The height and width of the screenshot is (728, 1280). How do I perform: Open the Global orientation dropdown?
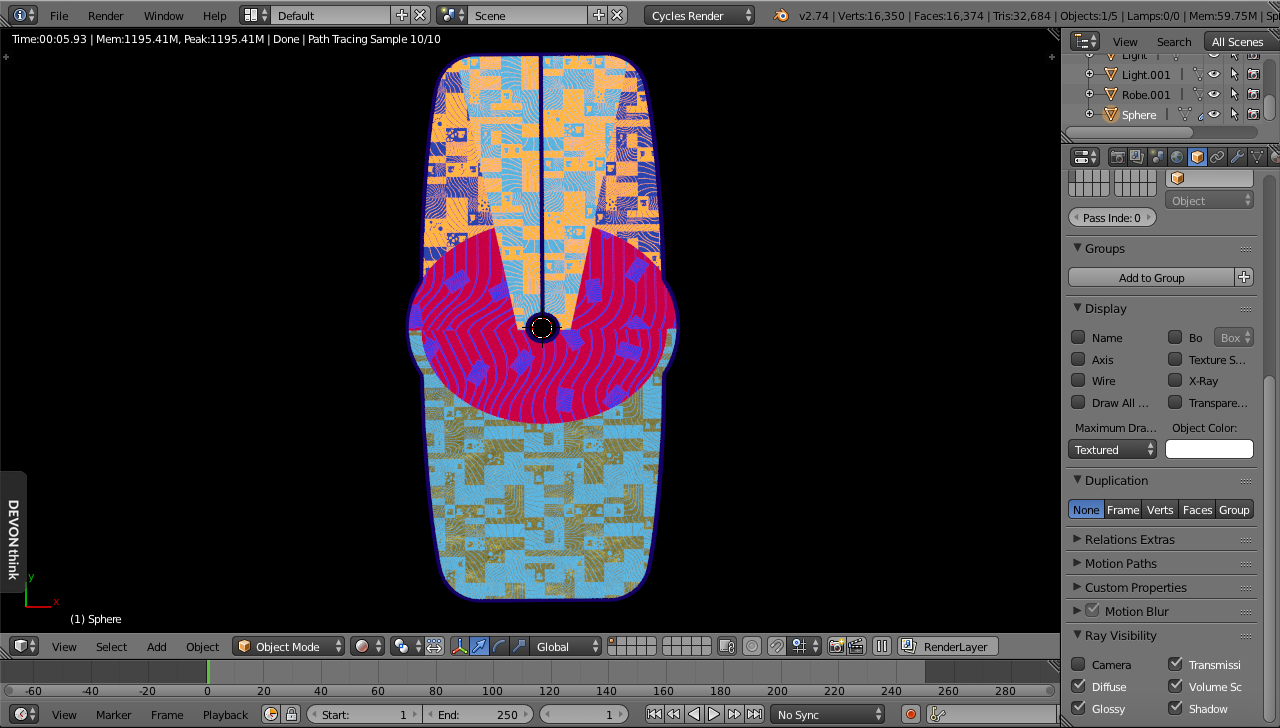click(x=566, y=646)
